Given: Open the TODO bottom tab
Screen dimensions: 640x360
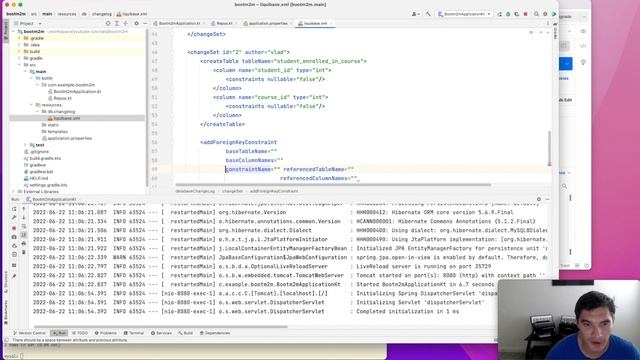Looking at the screenshot, I should pos(80,333).
